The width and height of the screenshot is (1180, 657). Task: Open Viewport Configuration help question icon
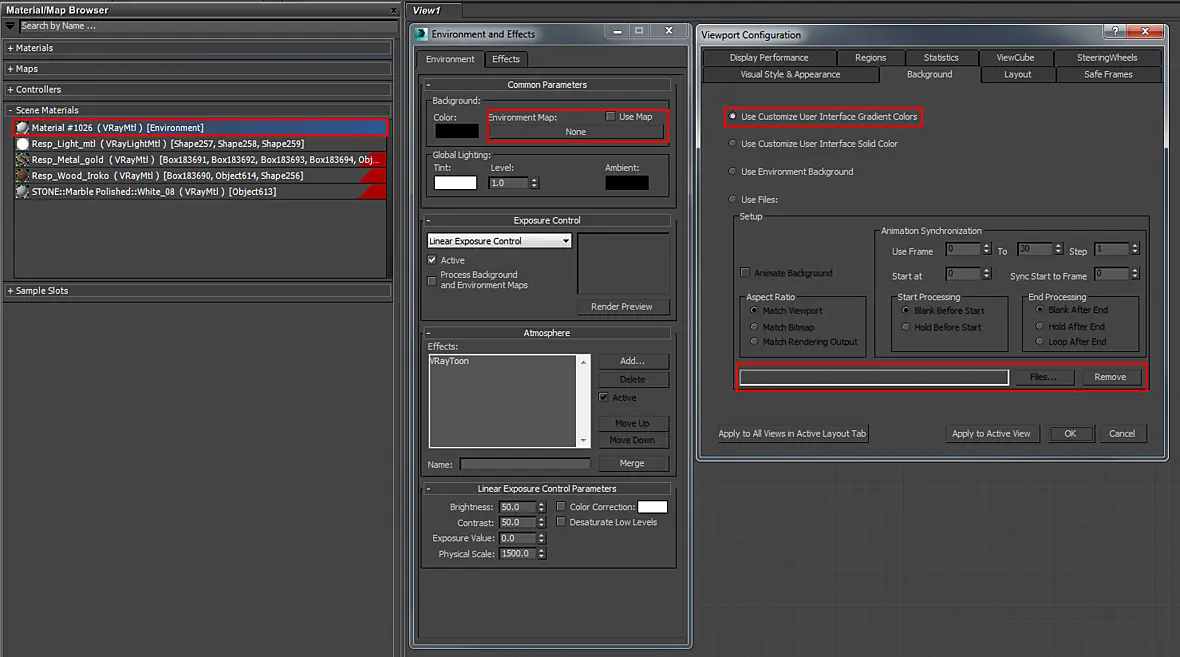pyautogui.click(x=1115, y=32)
